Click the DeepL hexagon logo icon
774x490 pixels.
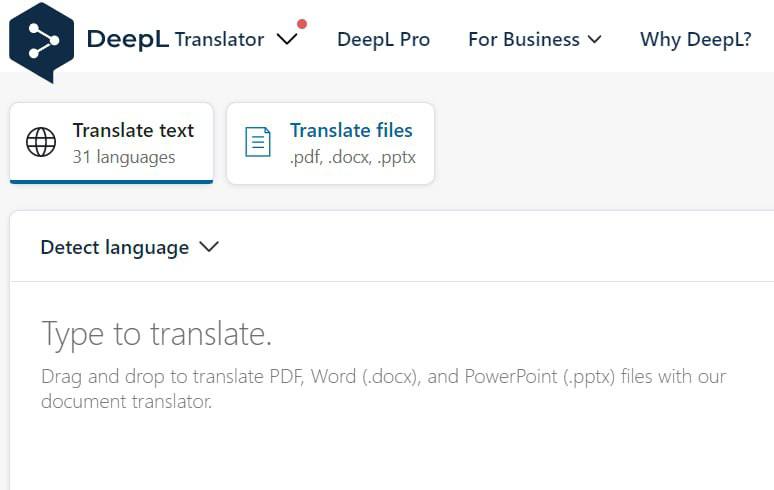(41, 42)
